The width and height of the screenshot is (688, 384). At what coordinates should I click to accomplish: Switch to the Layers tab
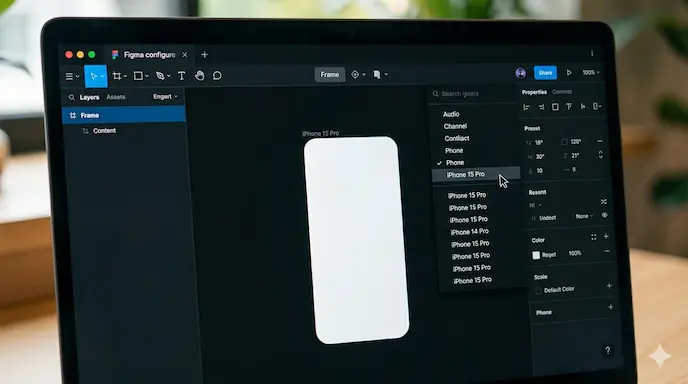point(89,97)
